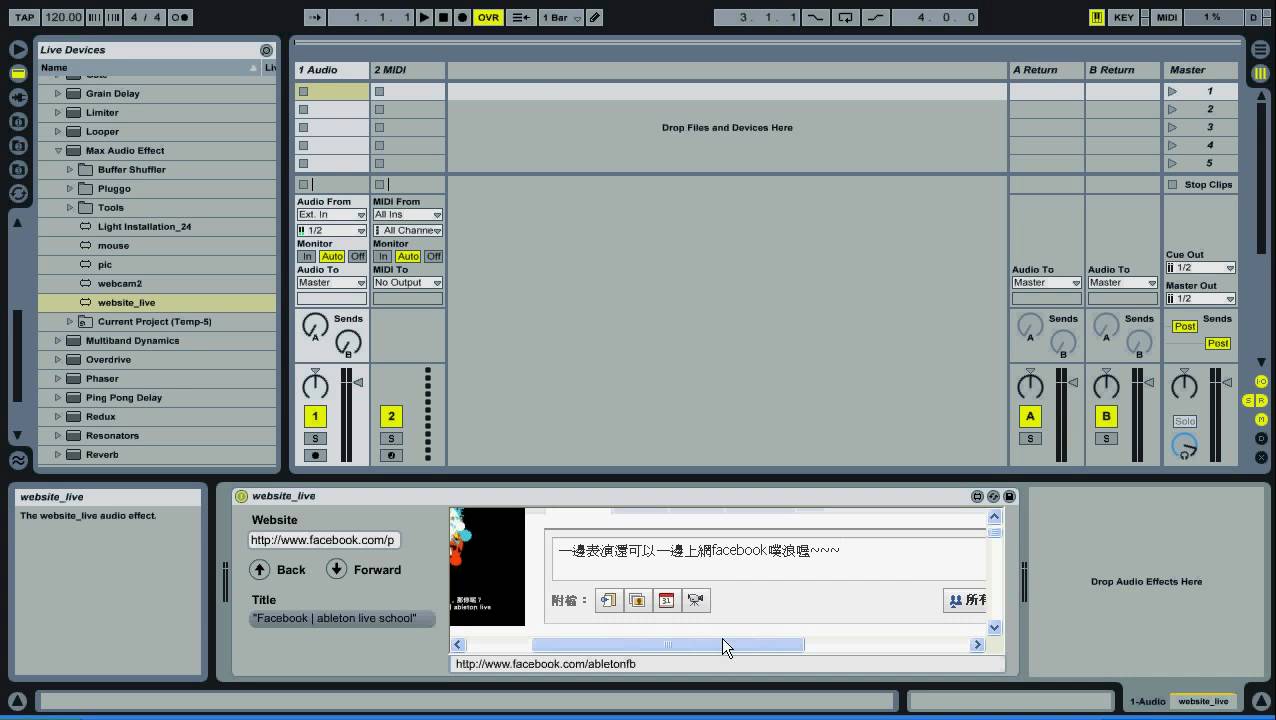Switch to Session View selector icon
The width and height of the screenshot is (1276, 720).
pos(1260,73)
